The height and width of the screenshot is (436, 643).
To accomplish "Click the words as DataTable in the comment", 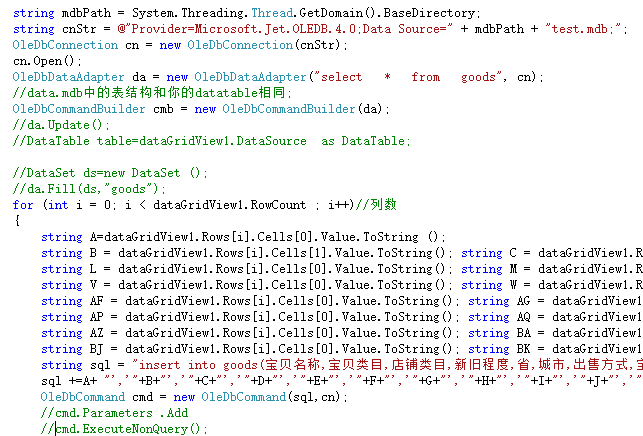I will [x=365, y=141].
